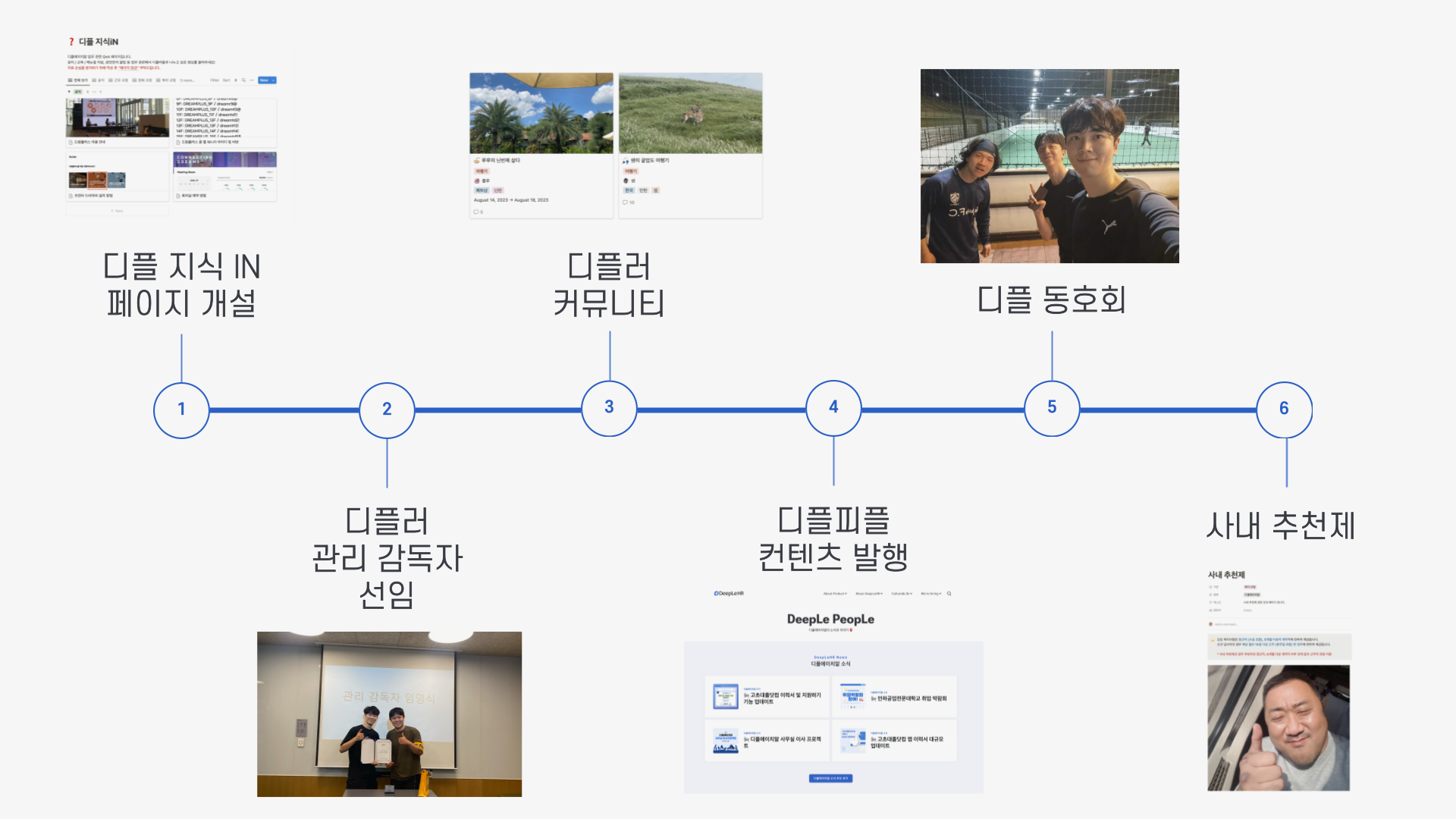1456x819 pixels.
Task: Click timeline marker number 6
Action: pyautogui.click(x=1284, y=409)
